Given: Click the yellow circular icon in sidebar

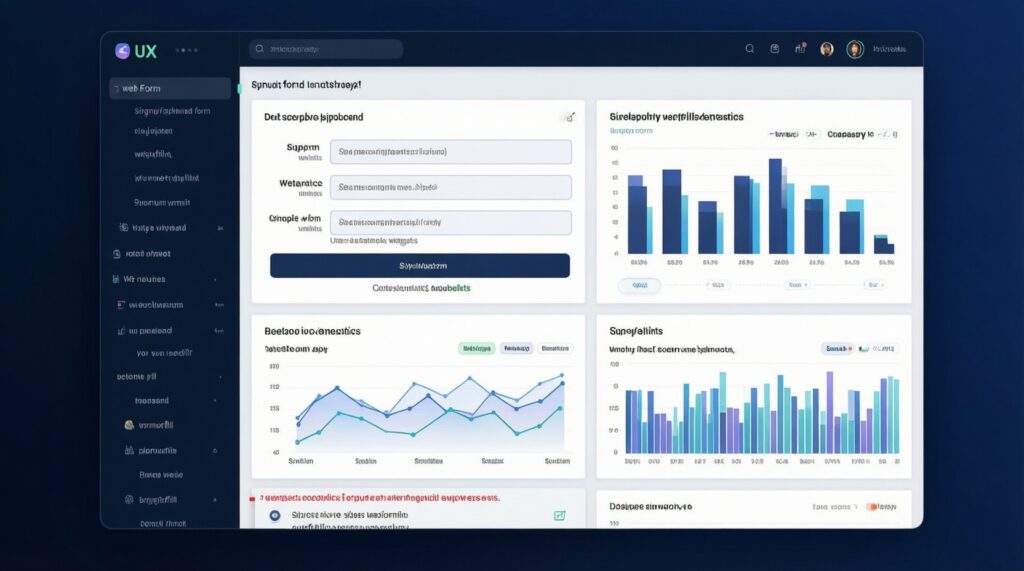Looking at the screenshot, I should pyautogui.click(x=129, y=424).
